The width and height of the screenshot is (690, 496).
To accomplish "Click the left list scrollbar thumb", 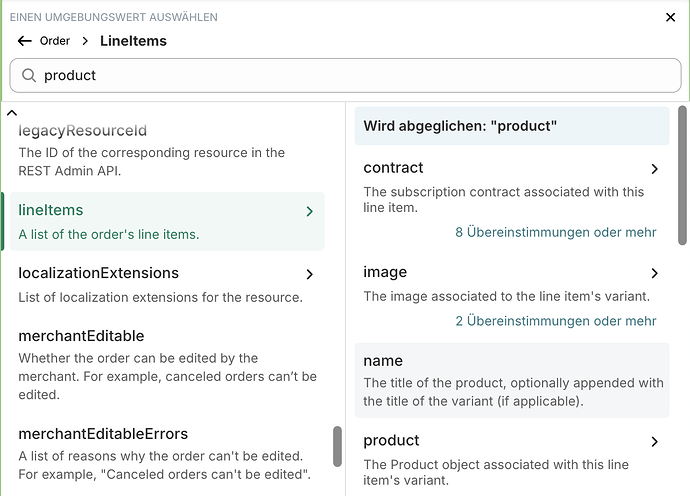I will [337, 446].
